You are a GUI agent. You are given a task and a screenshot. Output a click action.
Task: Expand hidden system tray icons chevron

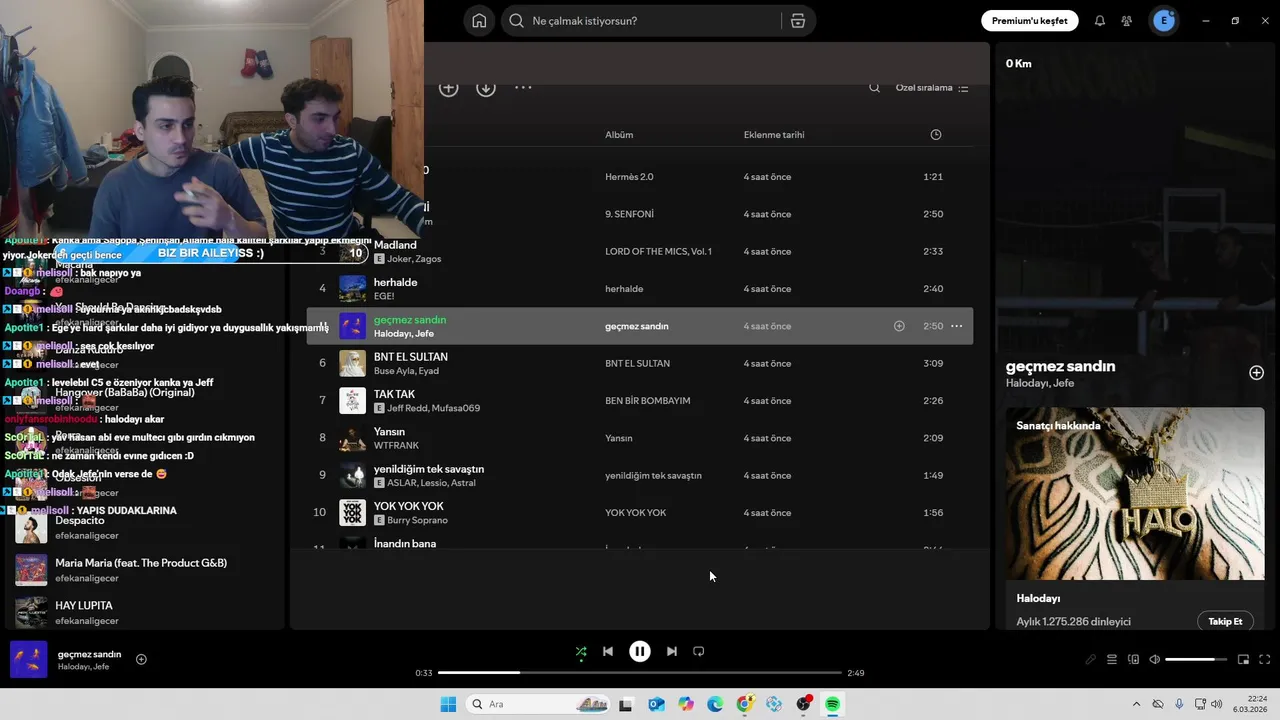click(x=1136, y=704)
